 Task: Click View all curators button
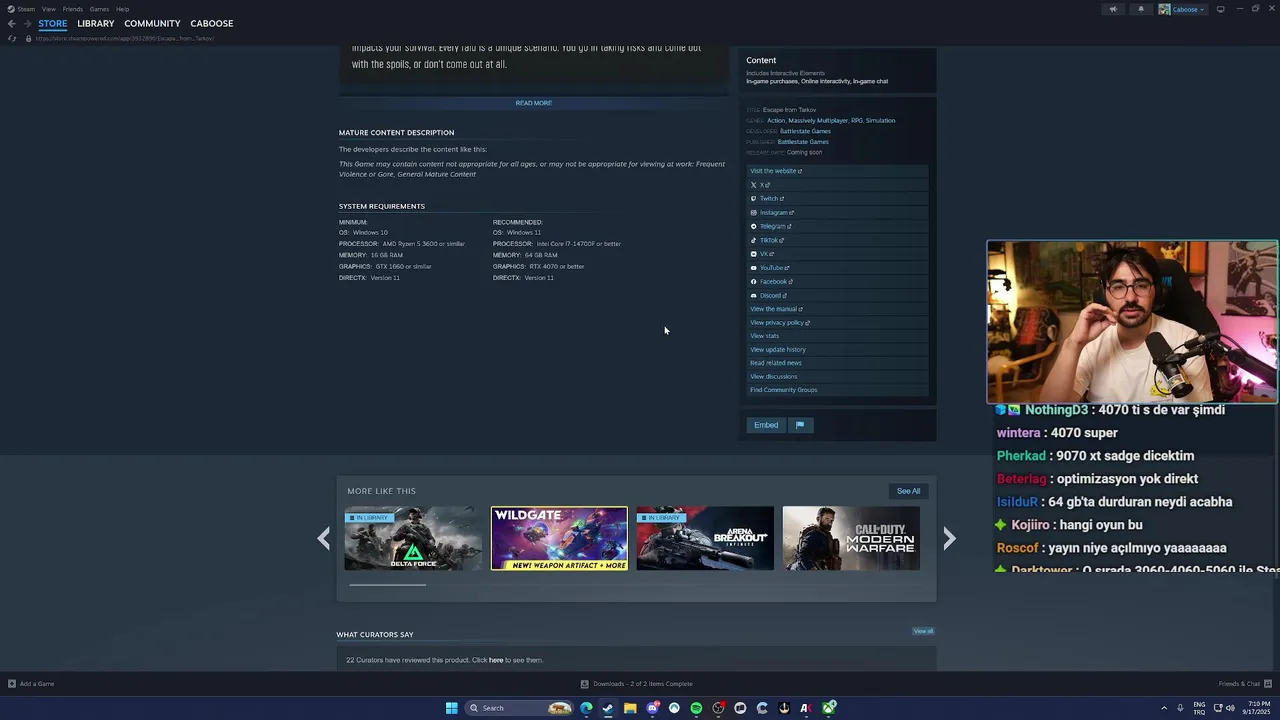tap(923, 631)
